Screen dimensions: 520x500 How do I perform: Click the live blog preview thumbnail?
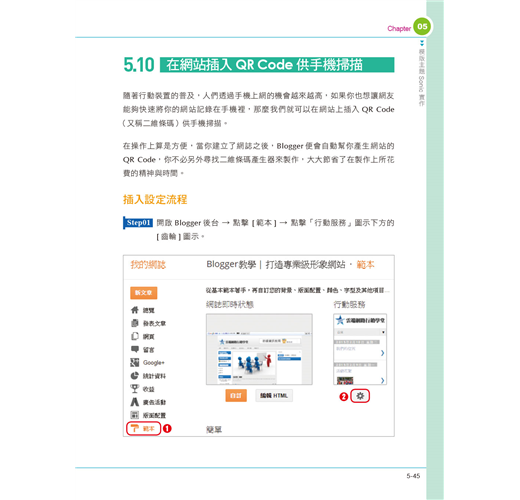point(259,349)
